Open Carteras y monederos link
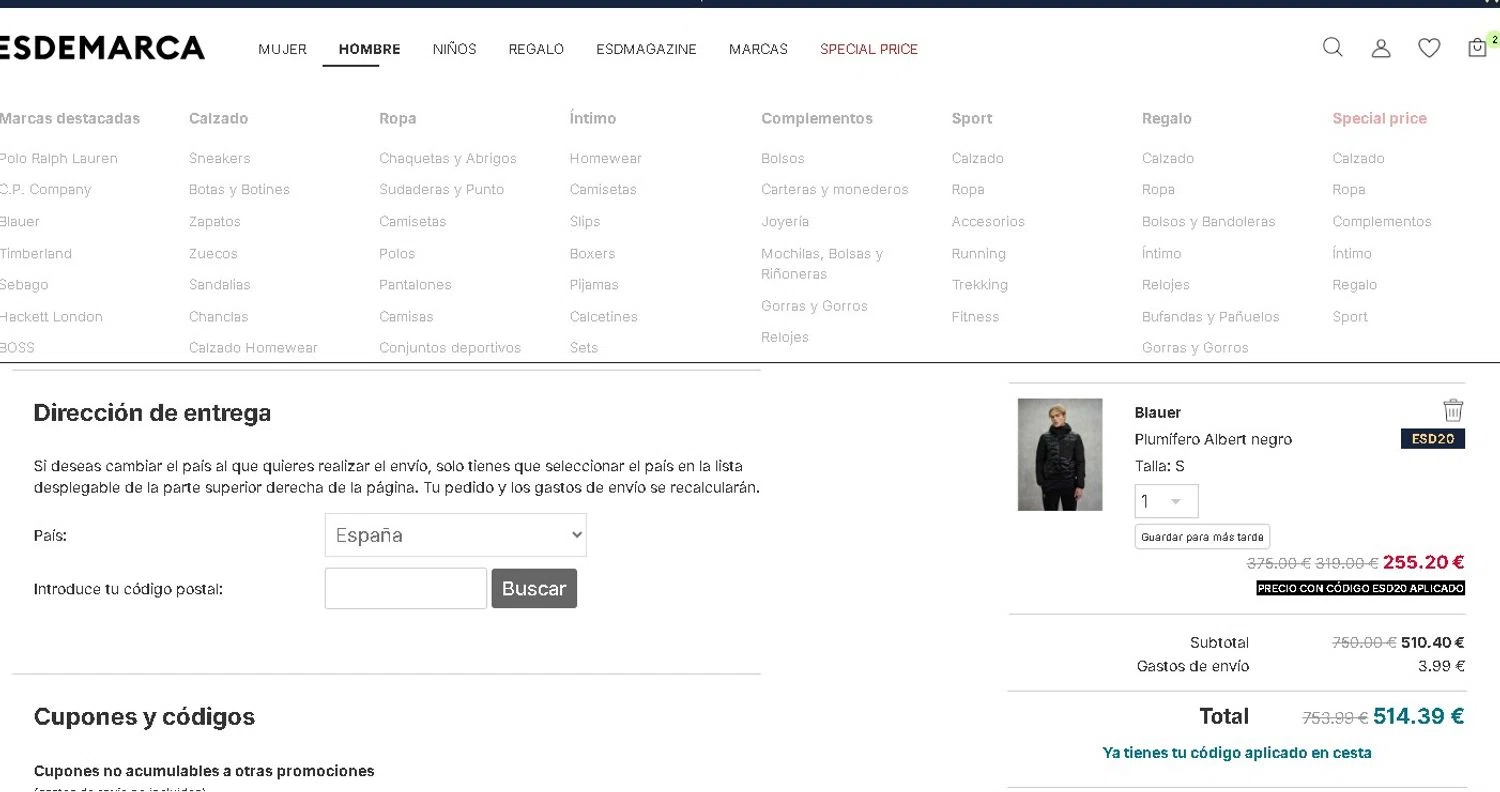The width and height of the screenshot is (1500, 792). [x=834, y=189]
